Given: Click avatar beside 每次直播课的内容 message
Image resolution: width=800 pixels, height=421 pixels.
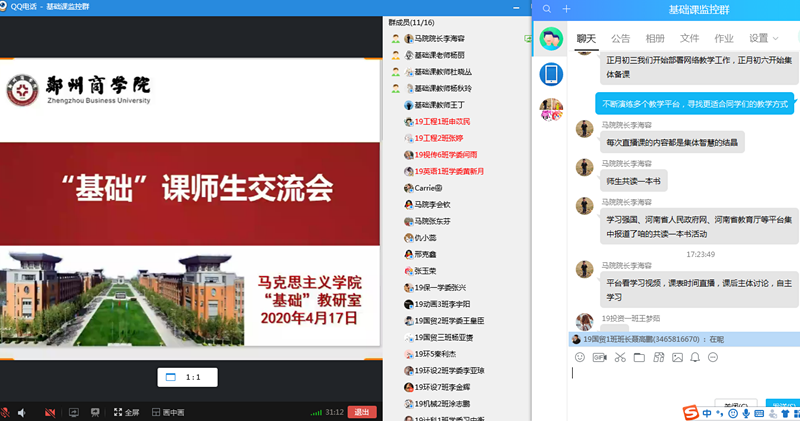Looking at the screenshot, I should [584, 129].
